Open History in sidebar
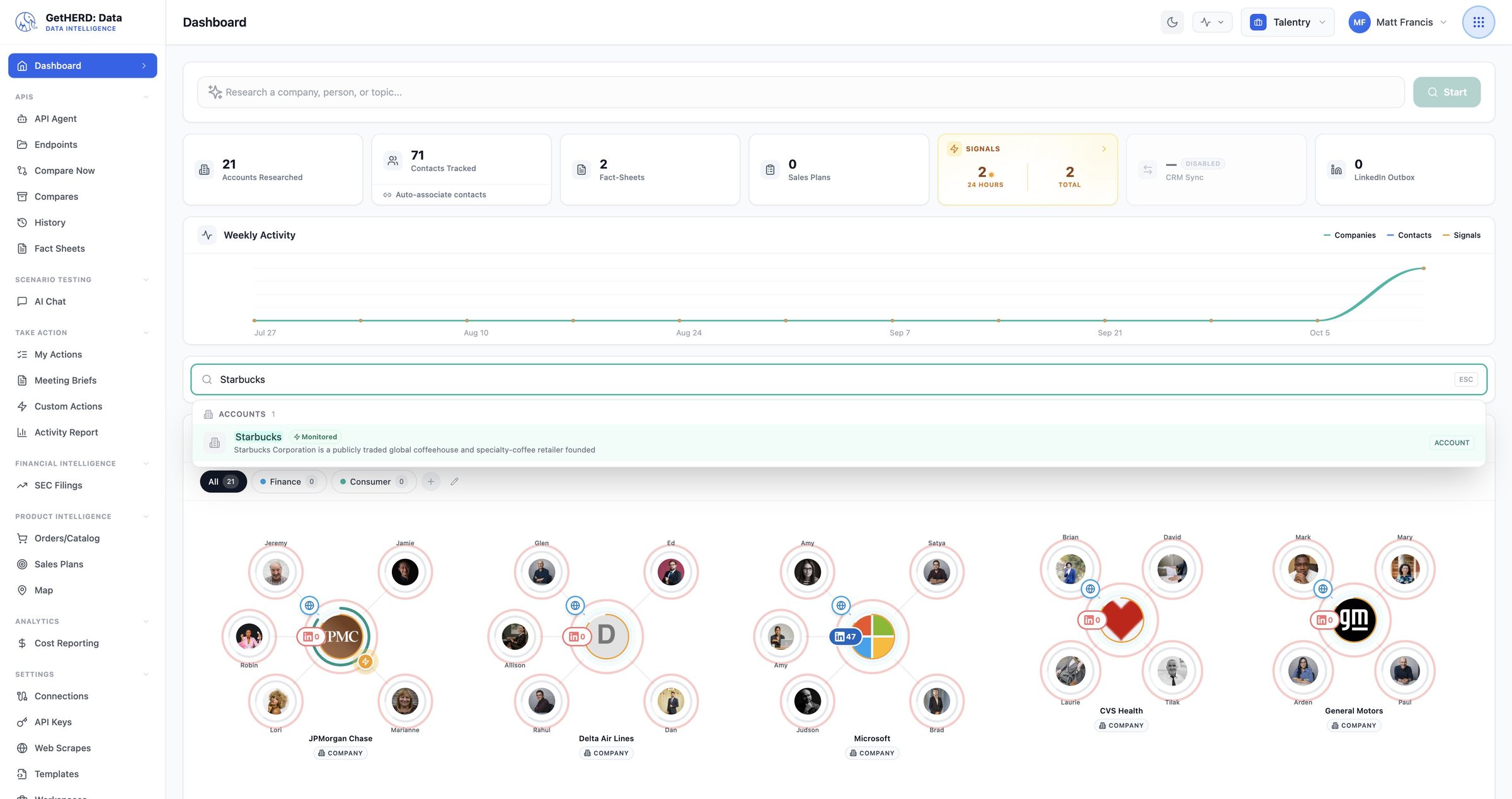The height and width of the screenshot is (799, 1512). [83, 222]
